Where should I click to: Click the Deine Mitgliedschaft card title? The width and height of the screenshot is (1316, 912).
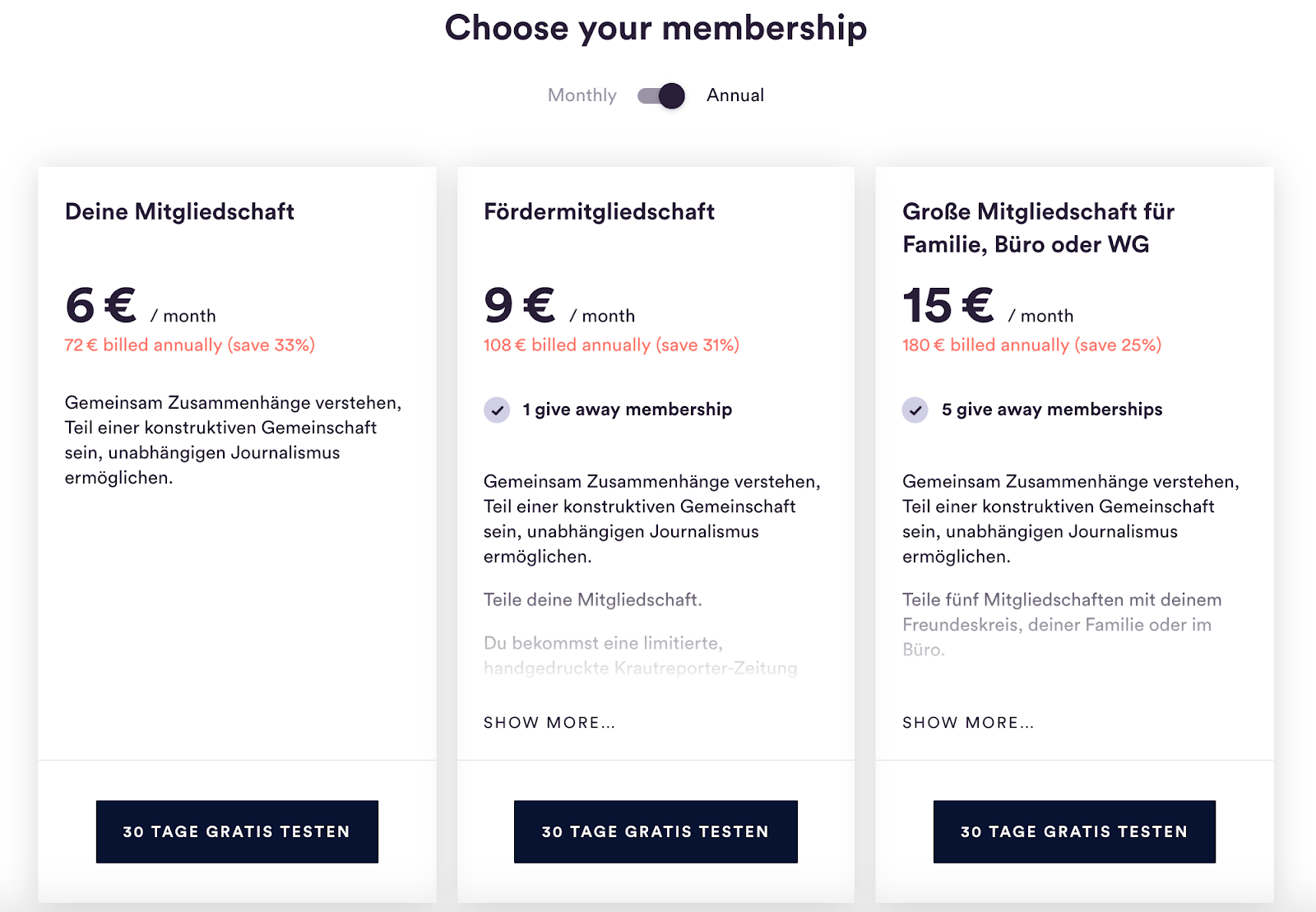click(179, 211)
